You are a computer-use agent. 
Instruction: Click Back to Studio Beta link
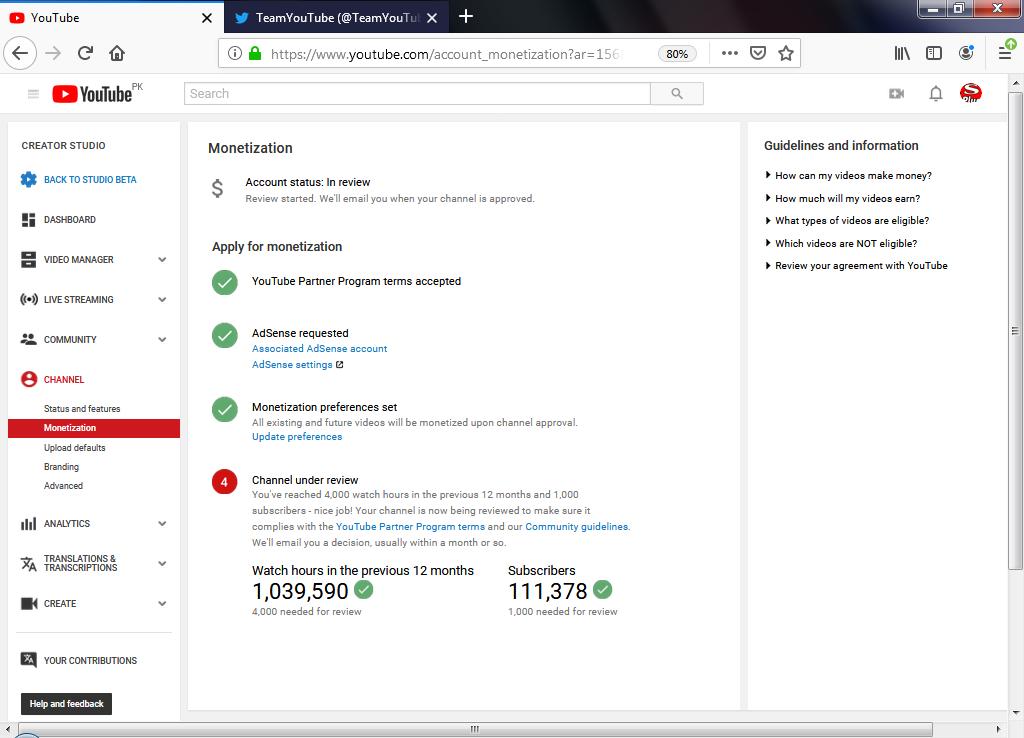[x=90, y=180]
